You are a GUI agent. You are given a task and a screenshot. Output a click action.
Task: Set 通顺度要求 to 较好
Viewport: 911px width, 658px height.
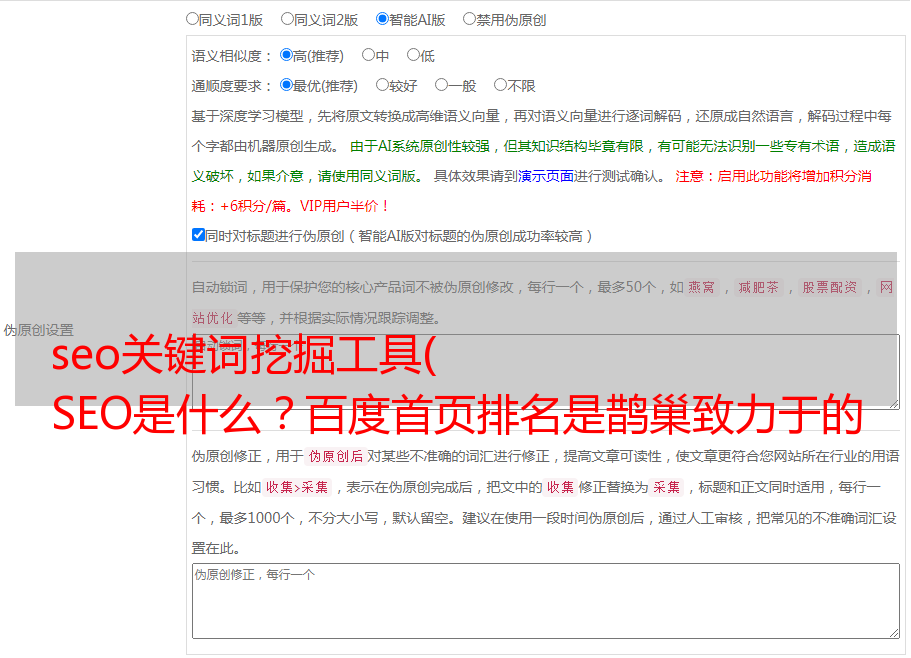tap(382, 85)
